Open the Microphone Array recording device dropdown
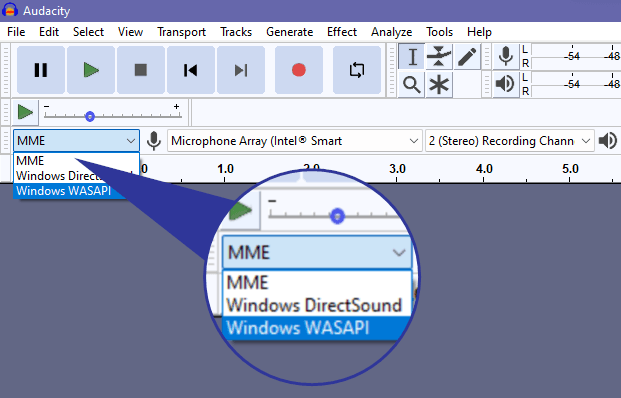Screen dimensions: 621x398 [x=294, y=141]
